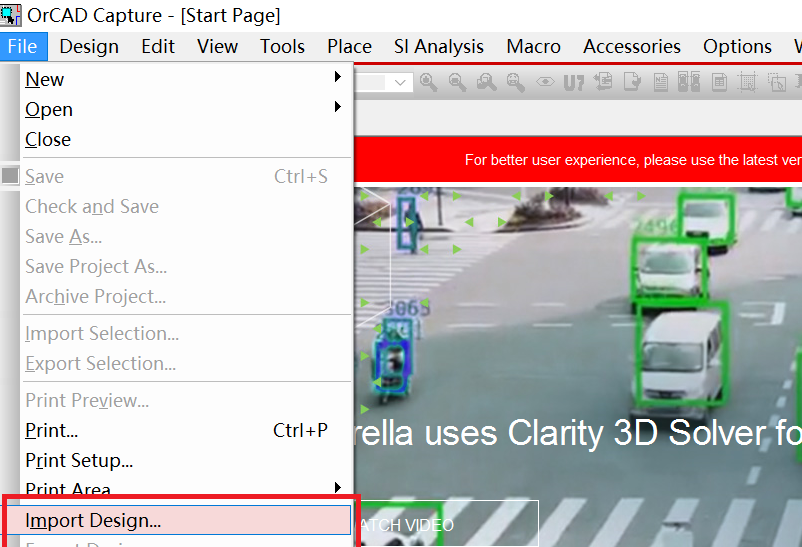Select the Zoom to Area tool

[x=486, y=82]
